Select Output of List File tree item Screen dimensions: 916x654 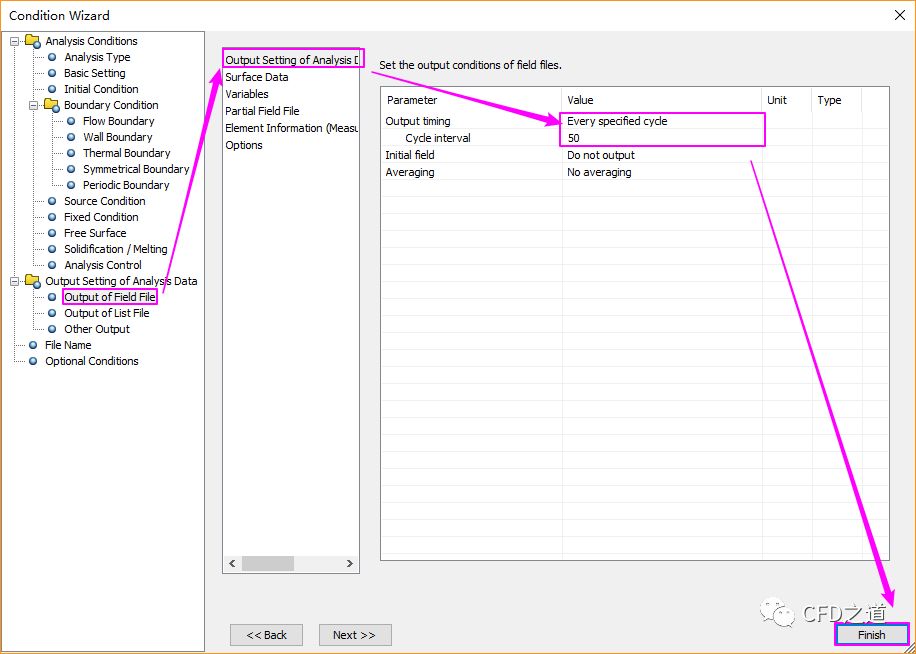(106, 313)
